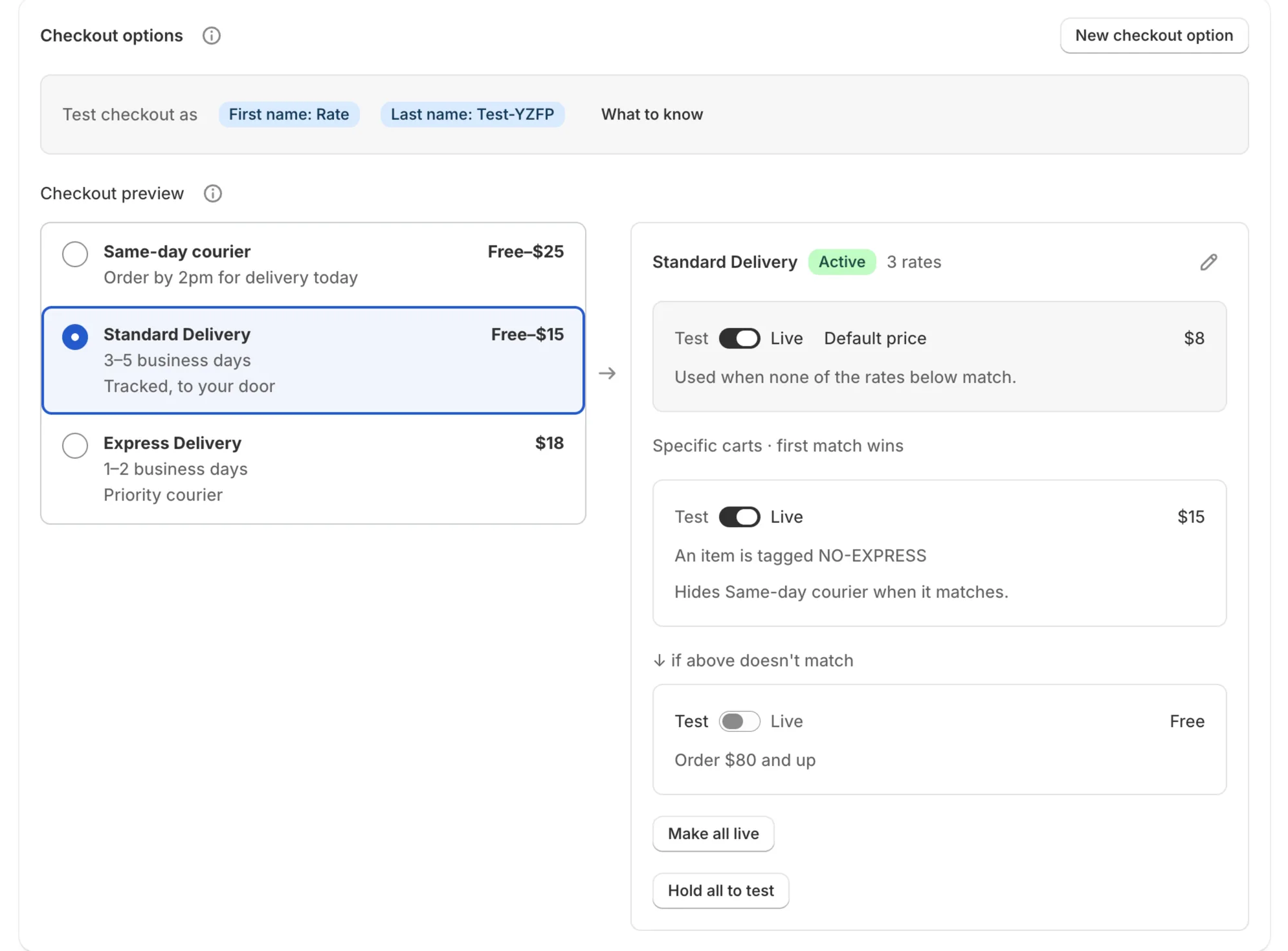Click '3–5 business days' text
The width and height of the screenshot is (1288, 951).
click(x=177, y=360)
